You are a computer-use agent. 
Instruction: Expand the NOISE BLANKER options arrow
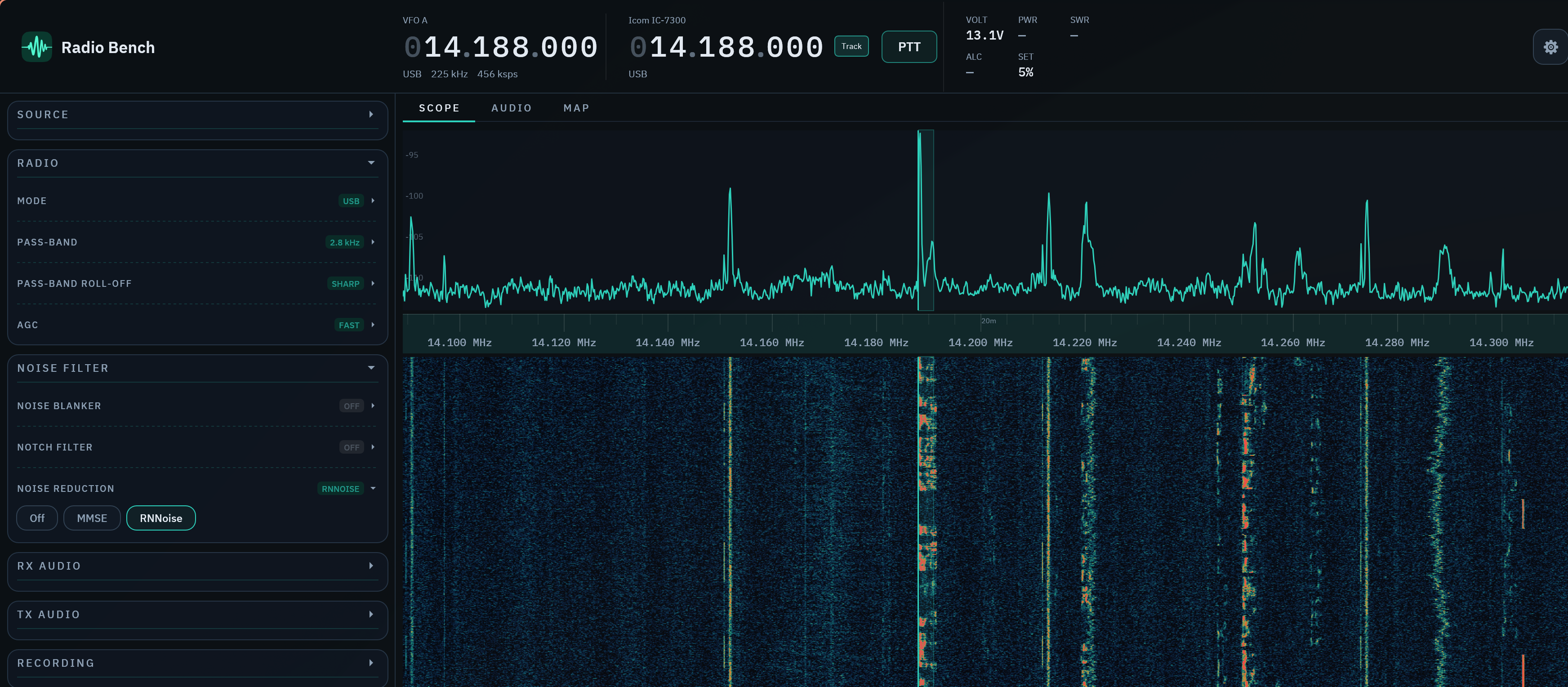coord(373,406)
